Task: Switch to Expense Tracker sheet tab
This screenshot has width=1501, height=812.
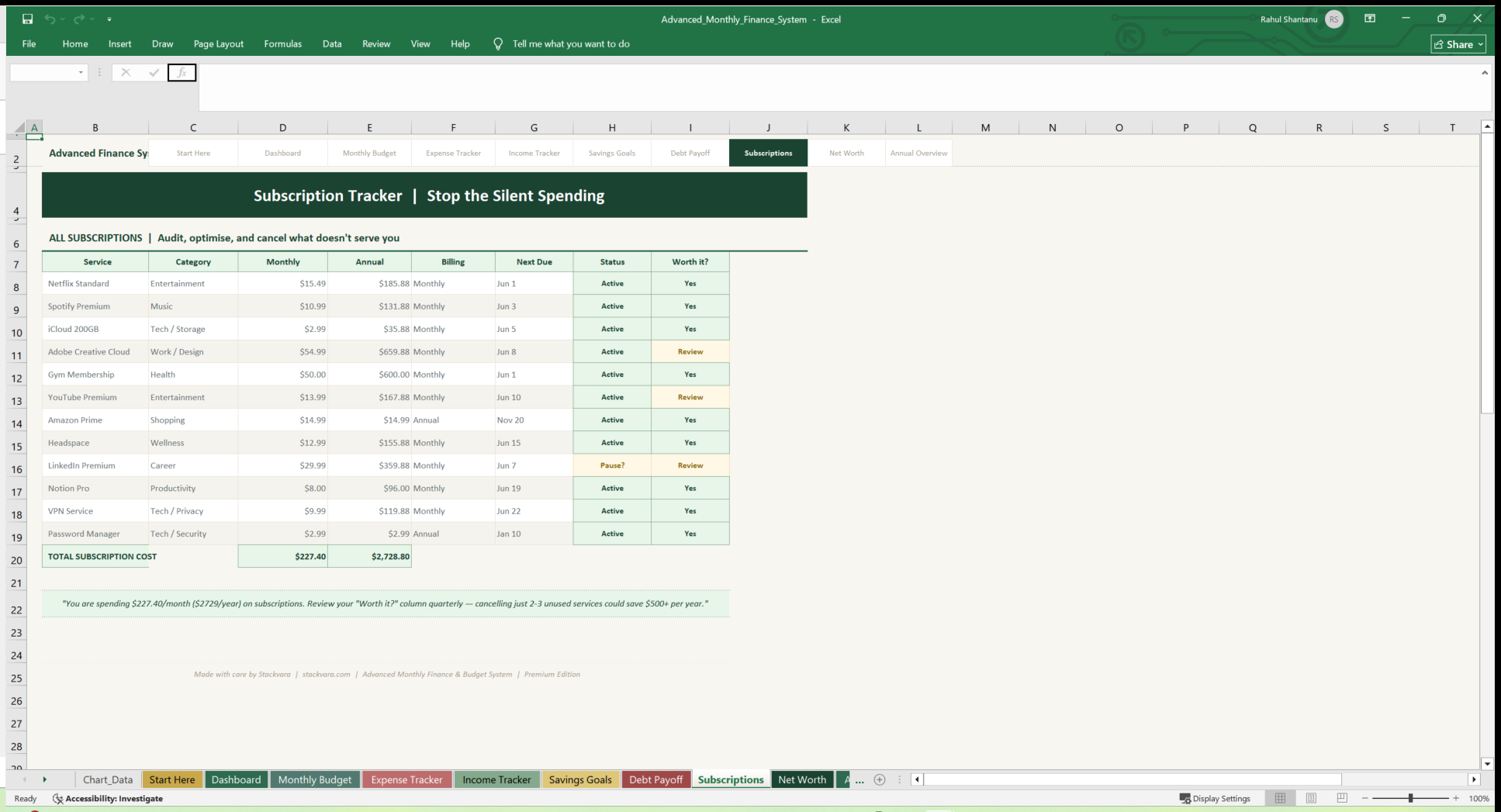Action: (406, 779)
